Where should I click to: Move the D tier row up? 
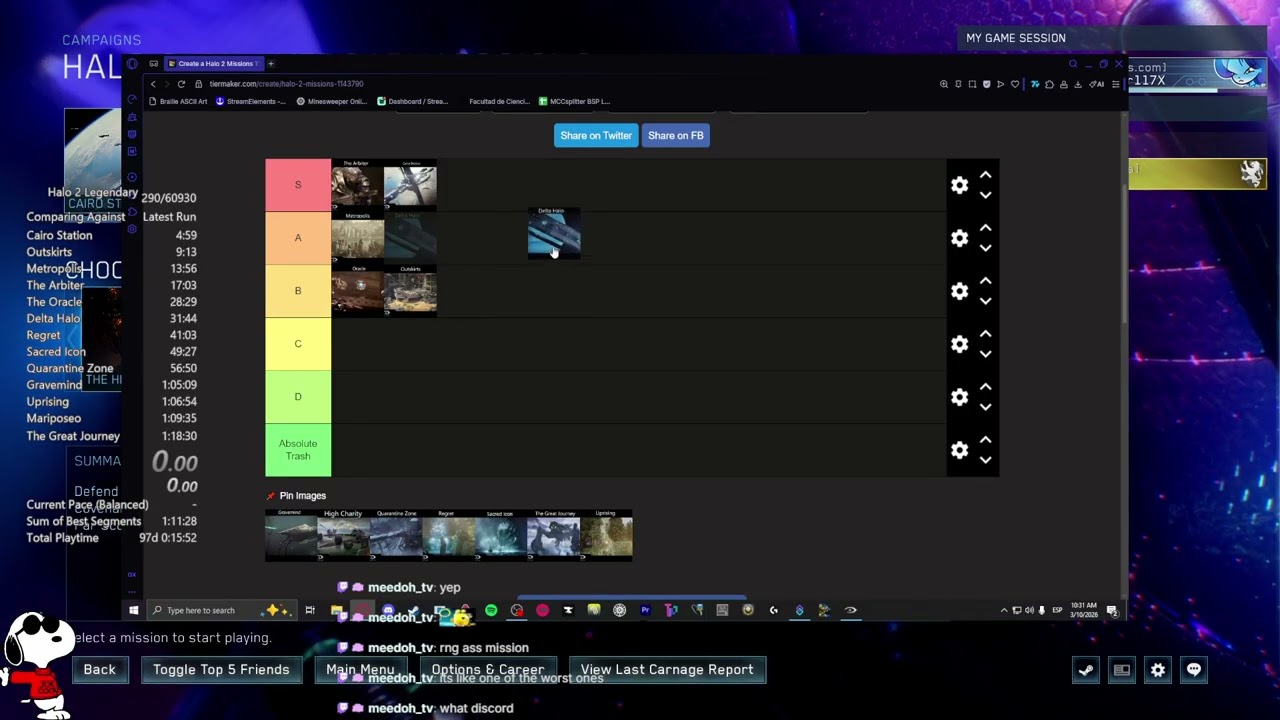click(x=985, y=387)
